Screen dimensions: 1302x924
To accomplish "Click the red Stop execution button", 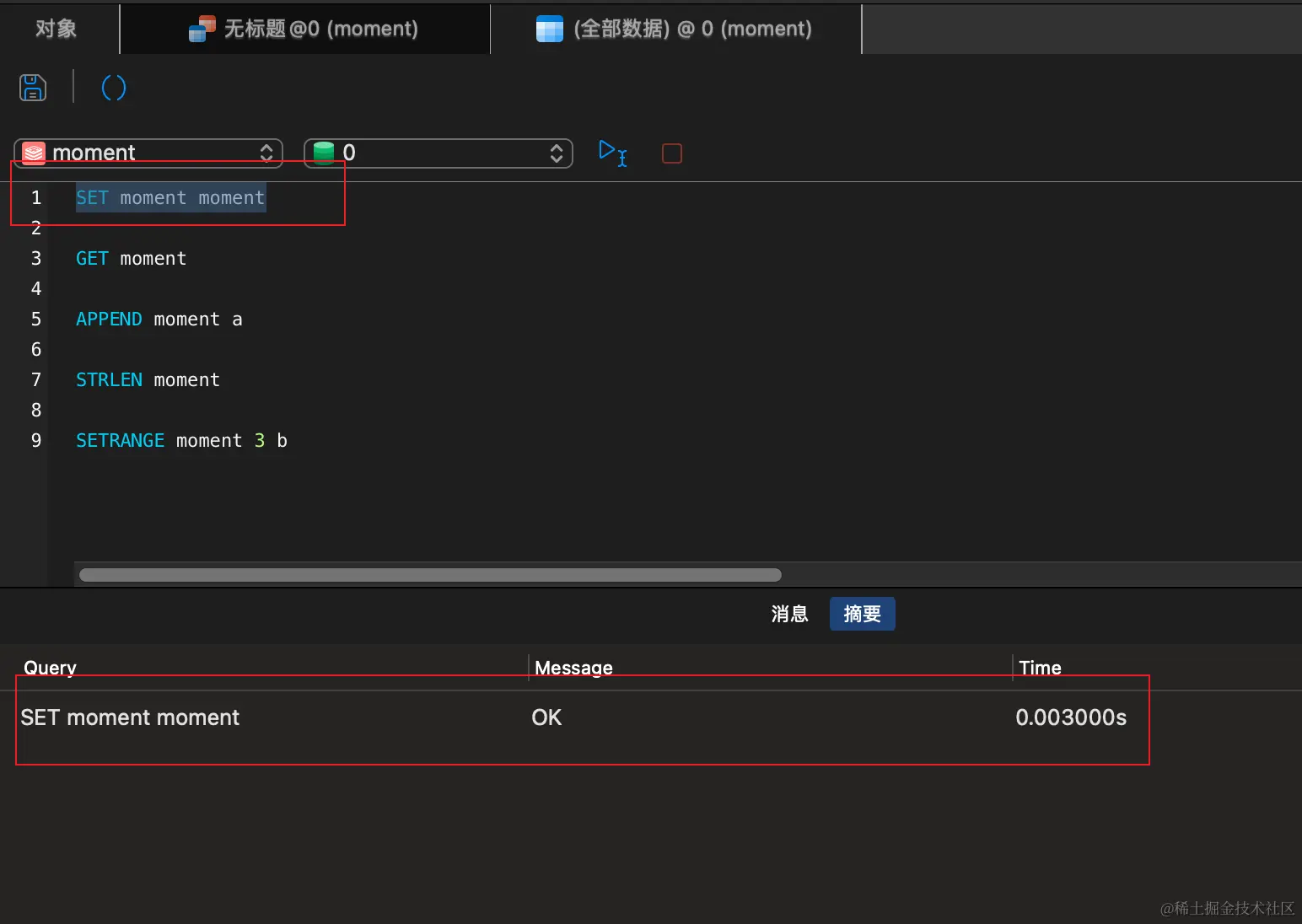I will tap(672, 153).
